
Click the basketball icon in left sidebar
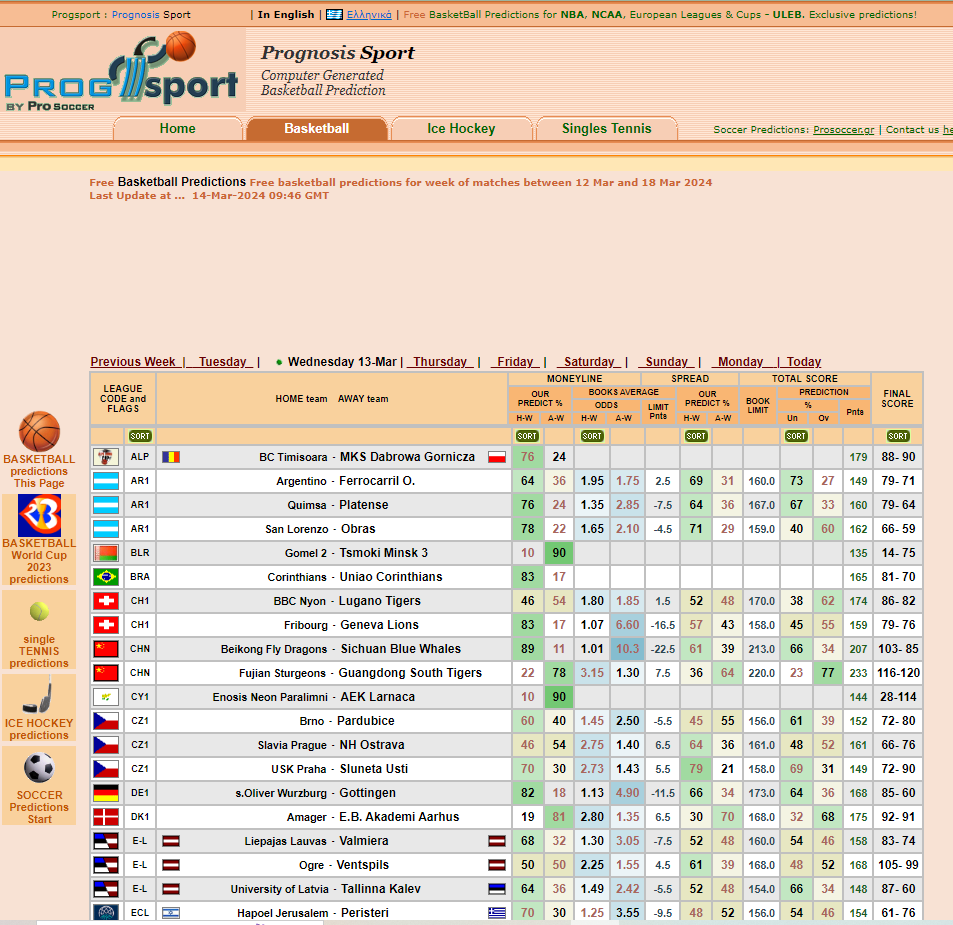click(39, 431)
